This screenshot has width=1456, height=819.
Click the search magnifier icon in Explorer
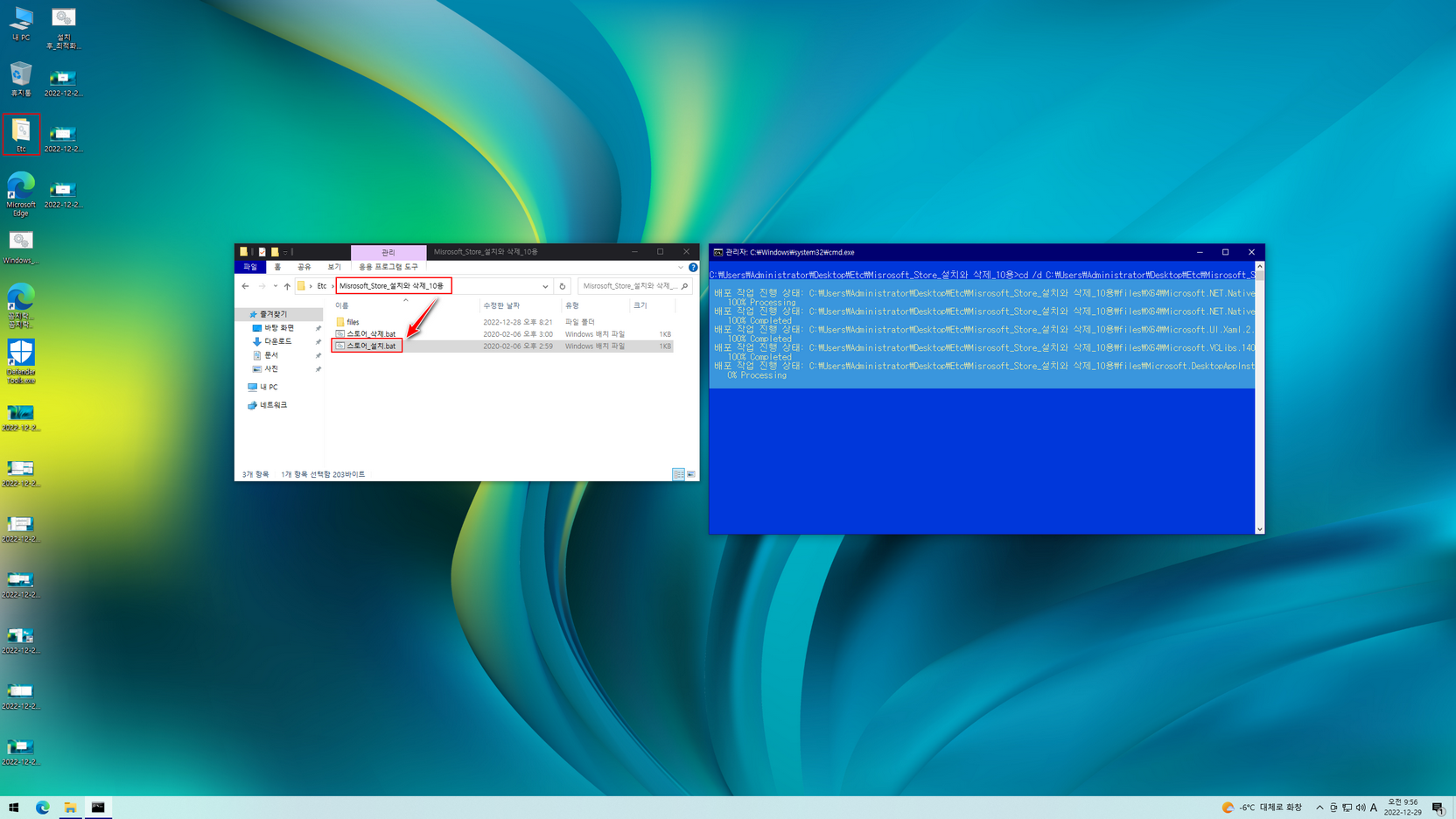[x=684, y=286]
